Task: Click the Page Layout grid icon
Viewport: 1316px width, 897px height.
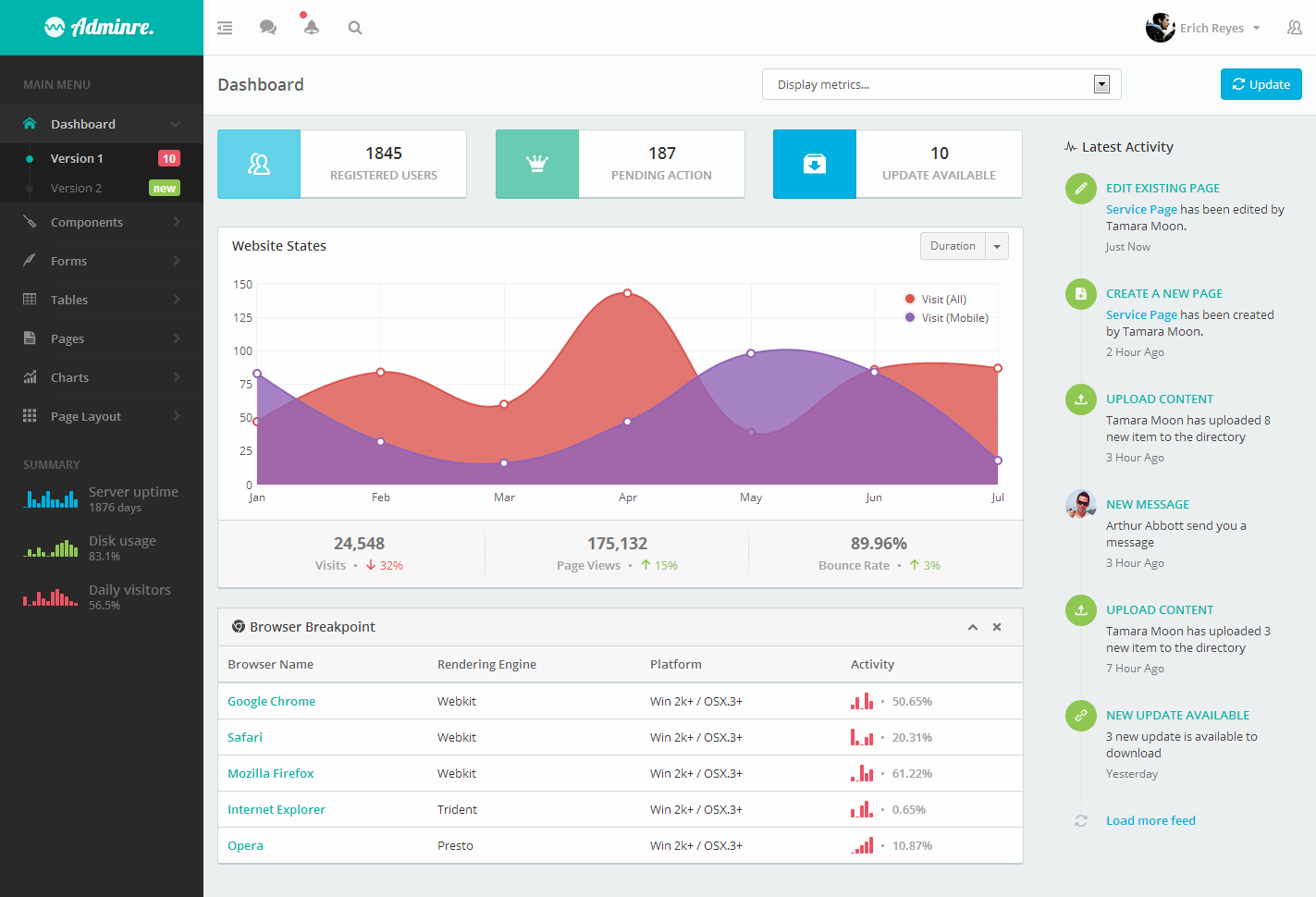Action: 30,415
